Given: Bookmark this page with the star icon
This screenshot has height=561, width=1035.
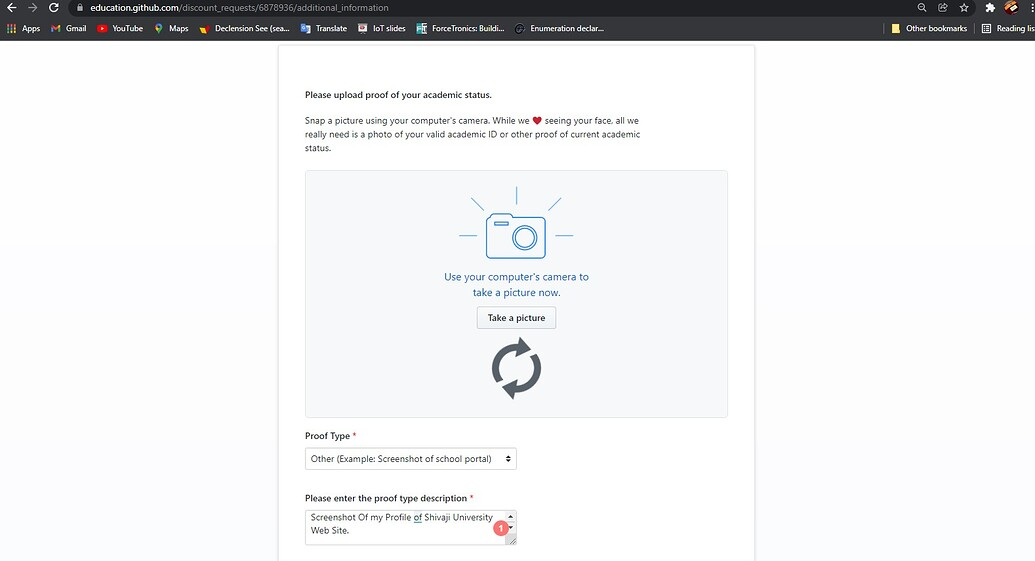Looking at the screenshot, I should pos(964,8).
